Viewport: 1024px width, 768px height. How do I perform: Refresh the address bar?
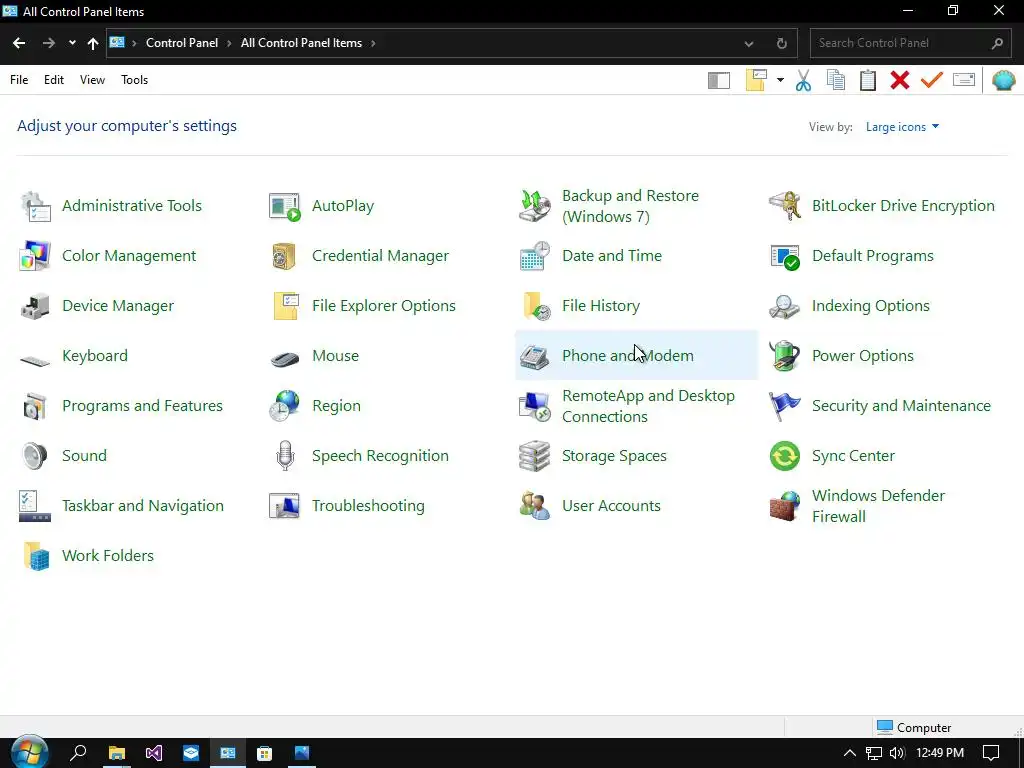[x=782, y=44]
